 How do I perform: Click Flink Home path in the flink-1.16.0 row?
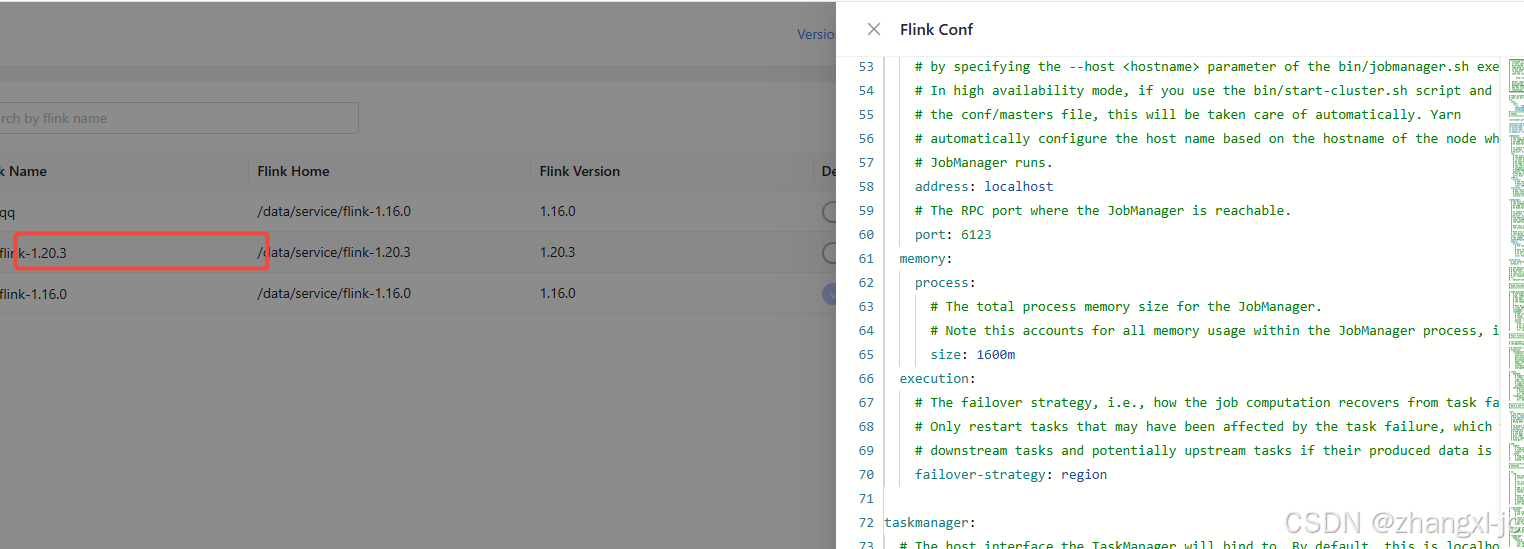[334, 294]
